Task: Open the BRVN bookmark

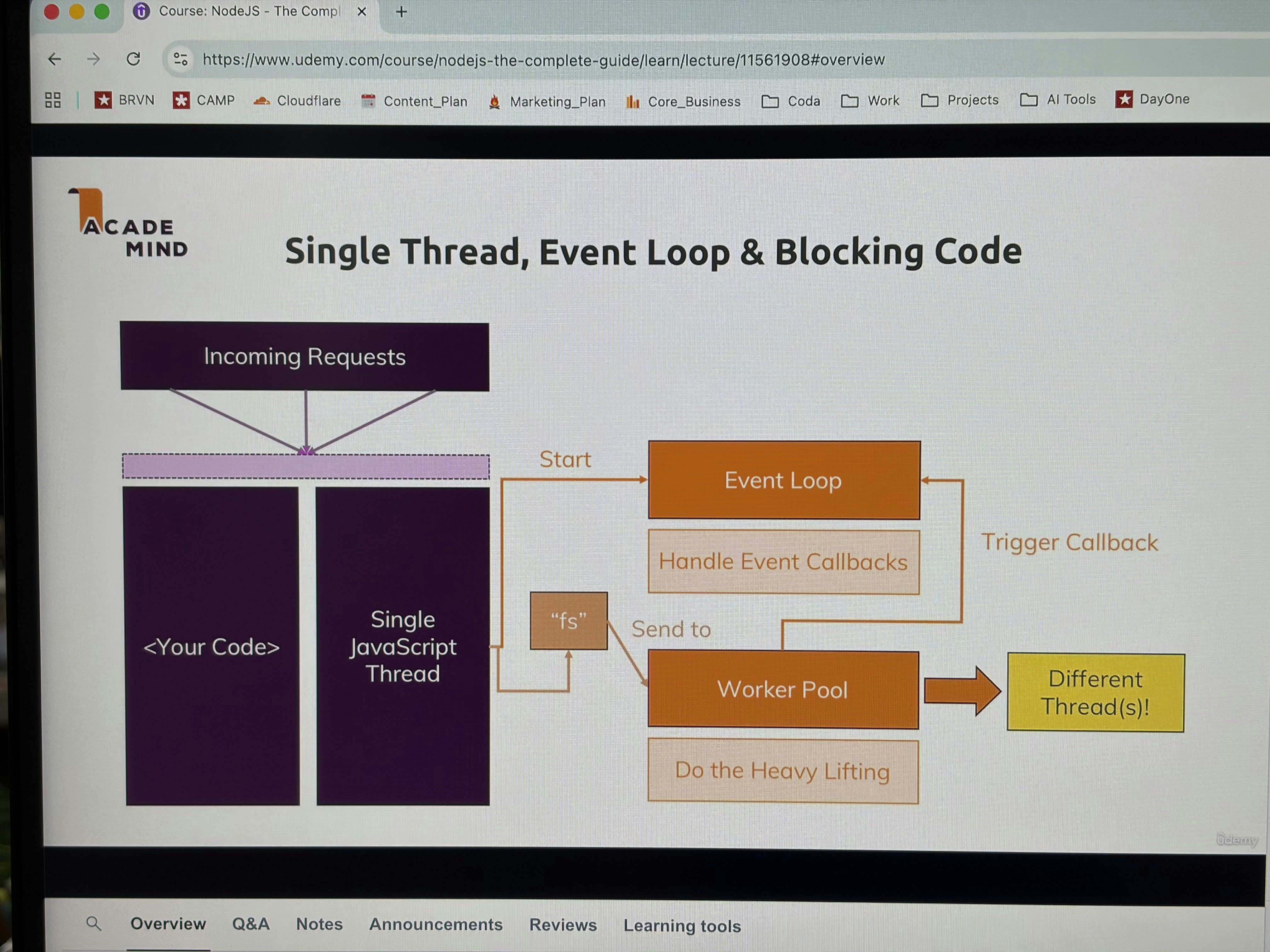Action: tap(125, 100)
